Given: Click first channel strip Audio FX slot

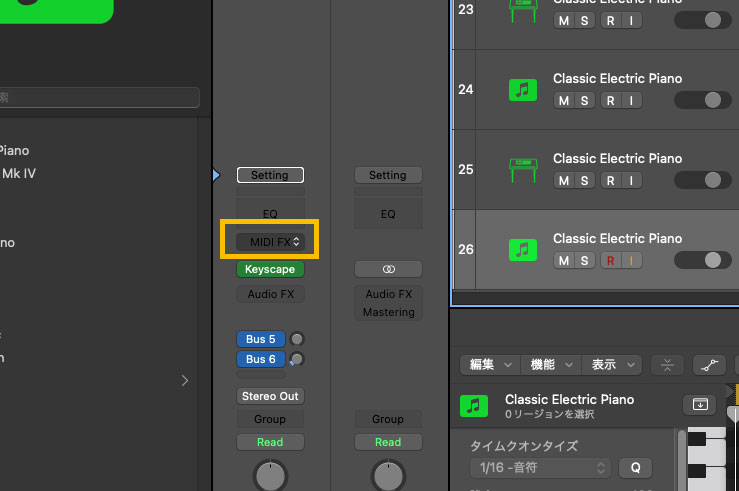Looking at the screenshot, I should pyautogui.click(x=271, y=294).
